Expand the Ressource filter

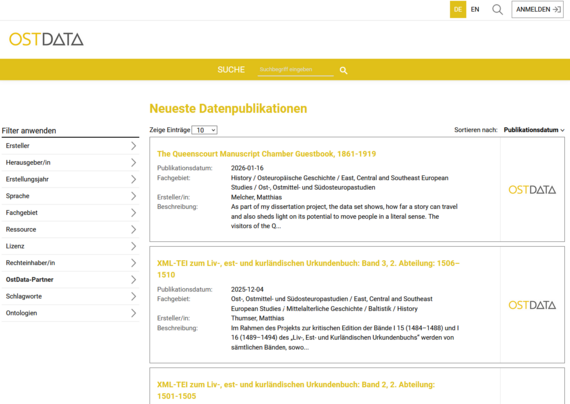coord(70,229)
